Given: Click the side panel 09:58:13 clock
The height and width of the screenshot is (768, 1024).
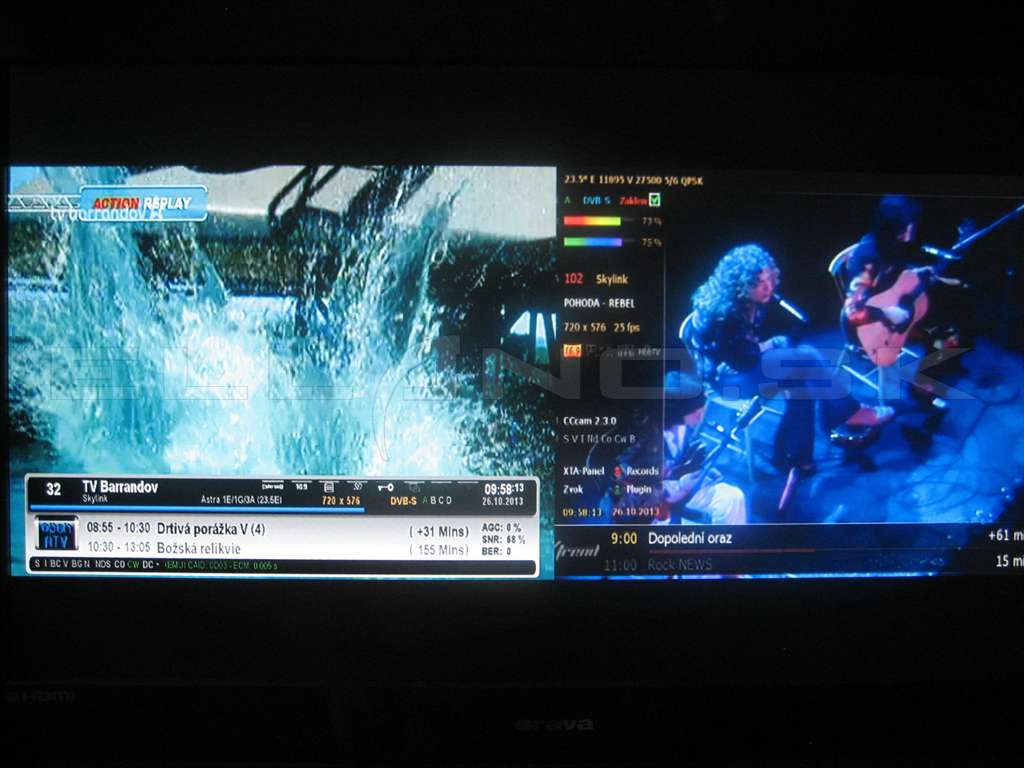Looking at the screenshot, I should coord(581,512).
